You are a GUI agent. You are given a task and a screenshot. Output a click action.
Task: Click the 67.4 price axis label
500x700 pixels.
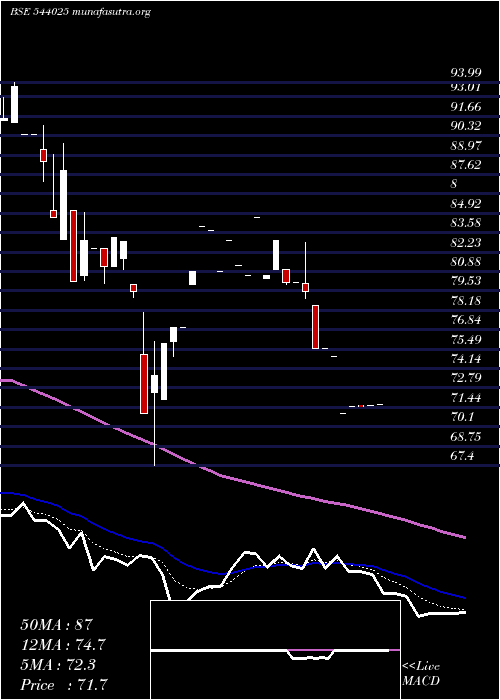click(462, 456)
